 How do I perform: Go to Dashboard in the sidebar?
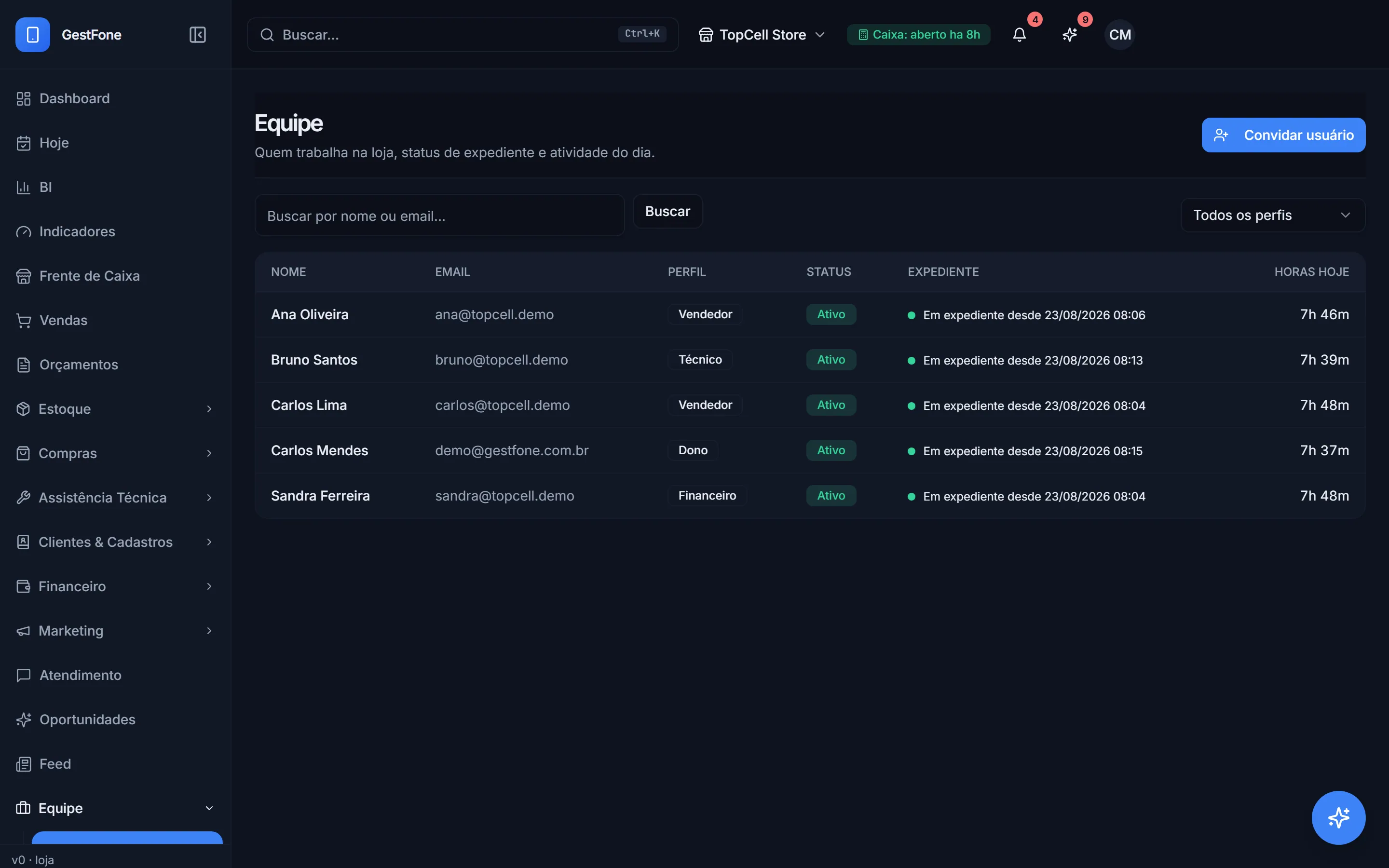115,99
